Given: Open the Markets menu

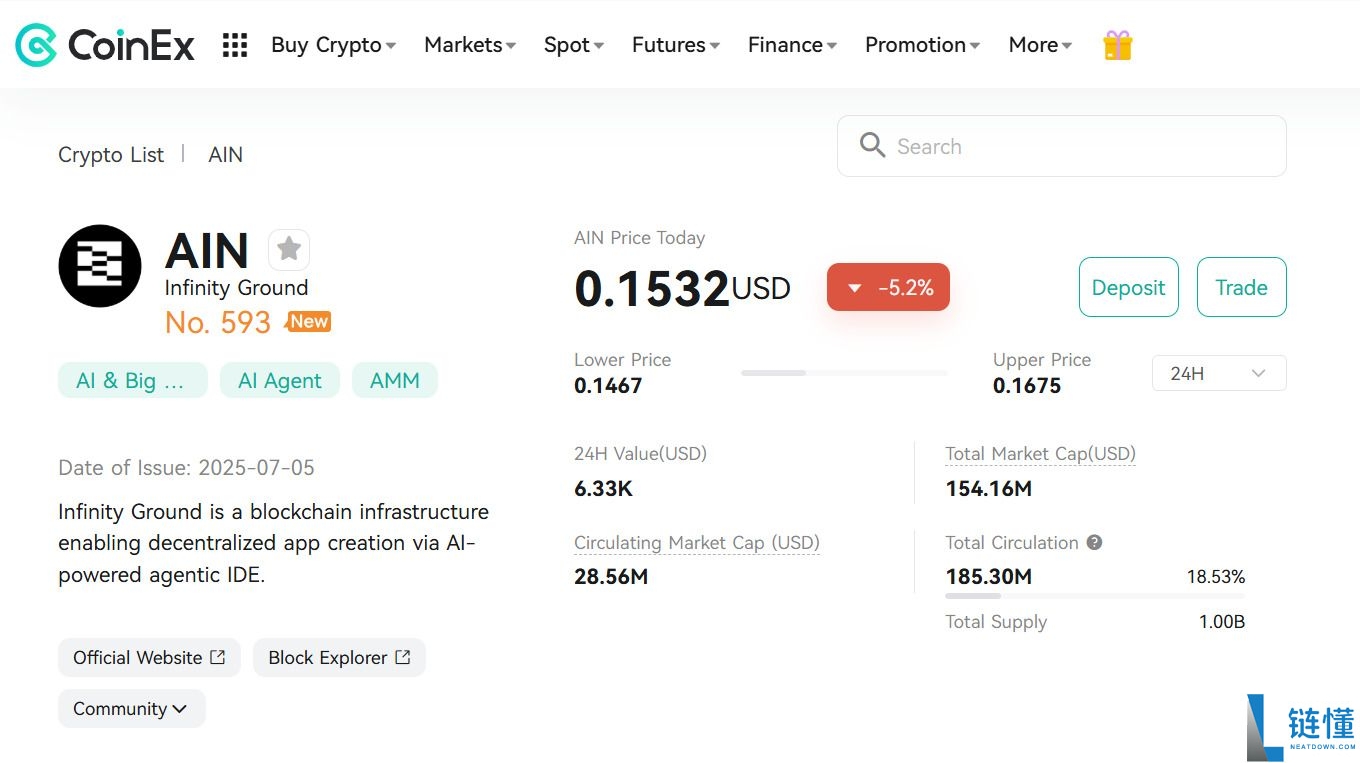Looking at the screenshot, I should (469, 45).
